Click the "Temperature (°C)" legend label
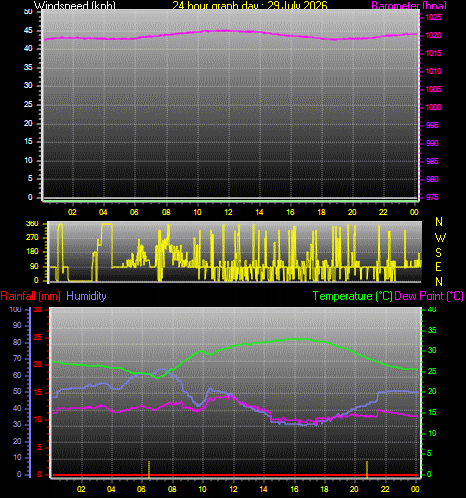The width and height of the screenshot is (466, 498). (353, 296)
